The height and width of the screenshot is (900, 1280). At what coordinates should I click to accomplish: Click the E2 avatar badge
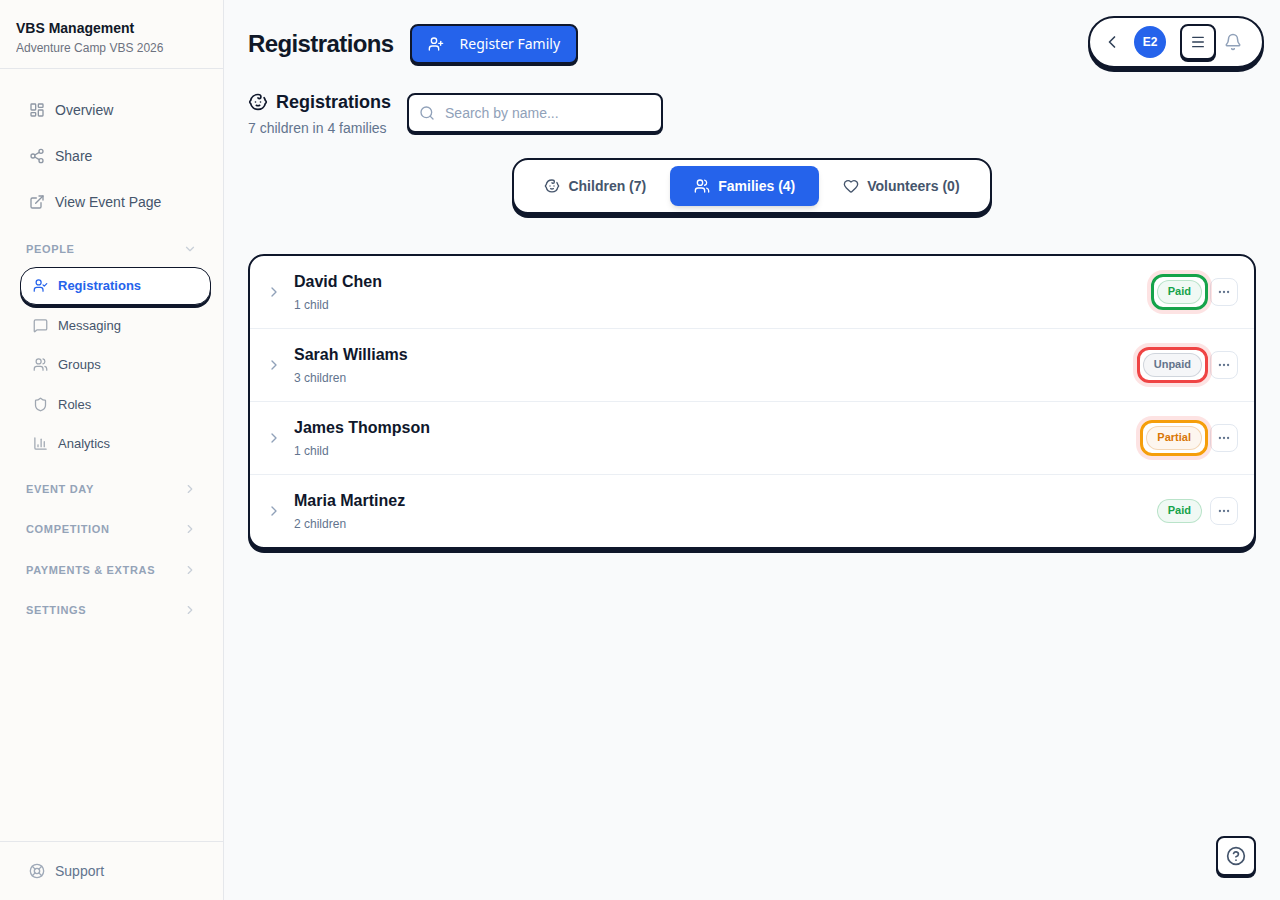[1149, 42]
